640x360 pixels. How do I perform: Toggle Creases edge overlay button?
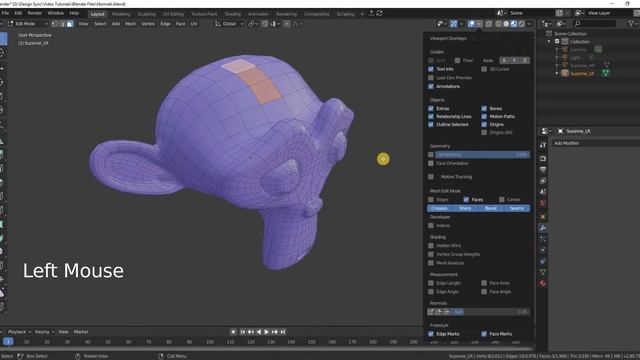440,209
